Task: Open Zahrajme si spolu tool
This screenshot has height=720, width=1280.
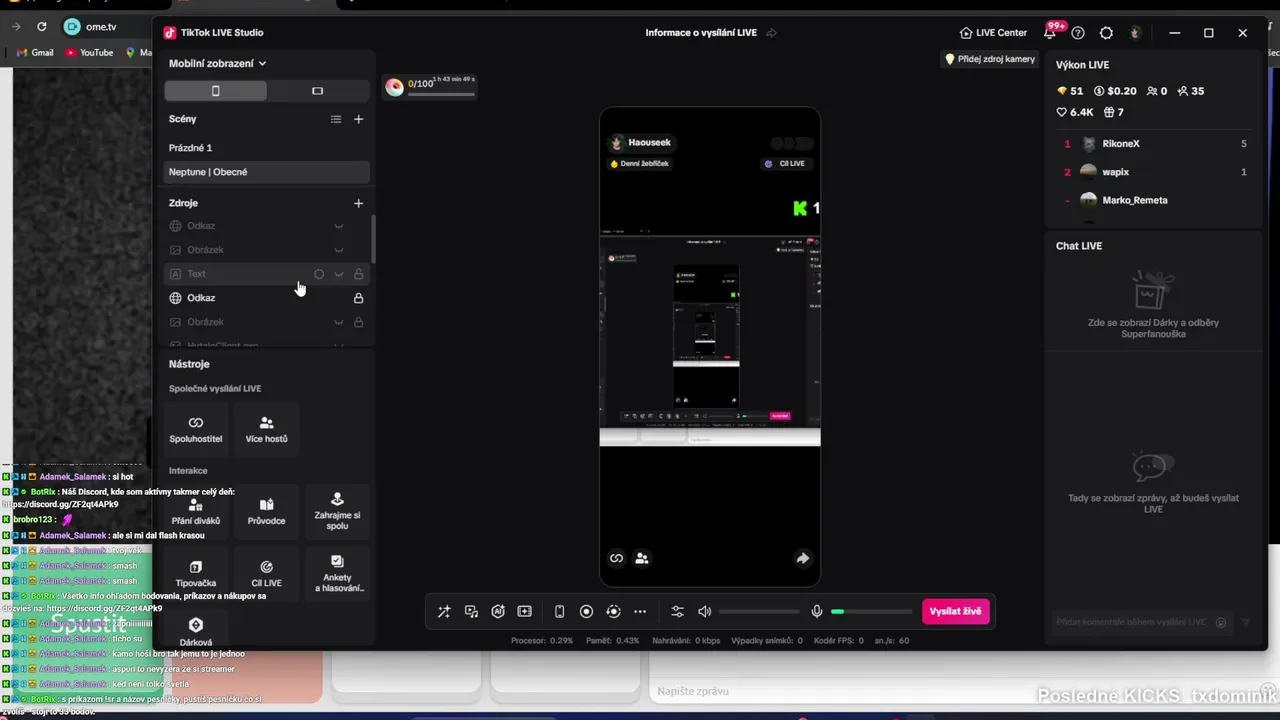Action: [337, 511]
